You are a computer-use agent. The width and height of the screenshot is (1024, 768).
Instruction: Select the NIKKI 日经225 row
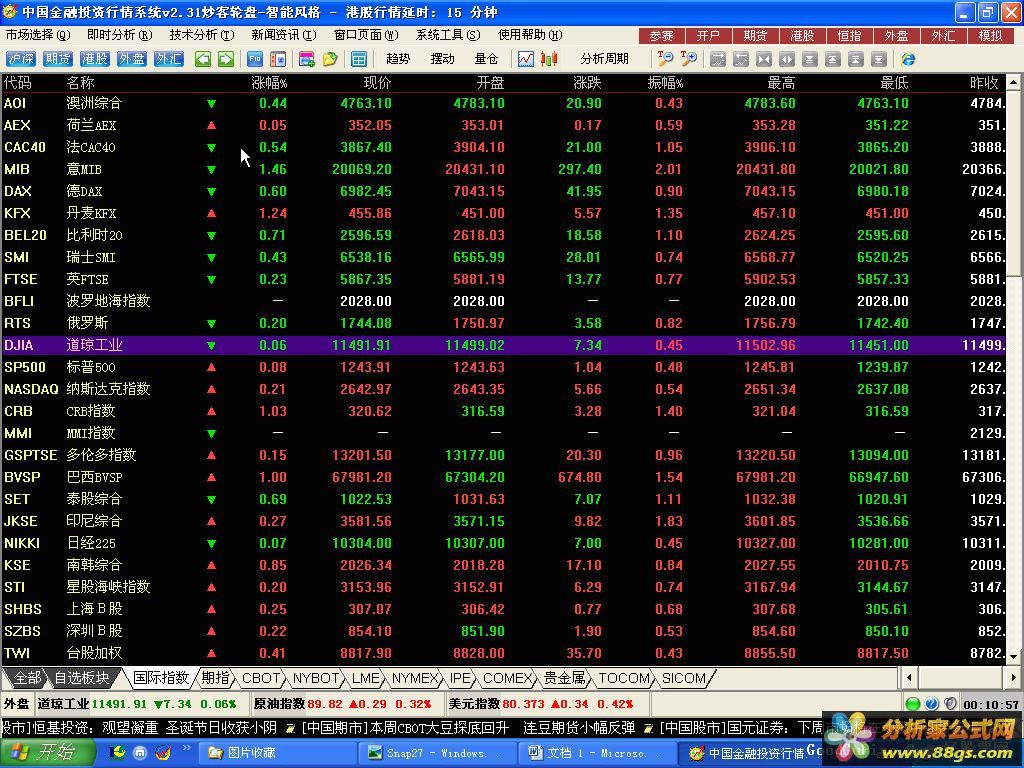point(503,543)
